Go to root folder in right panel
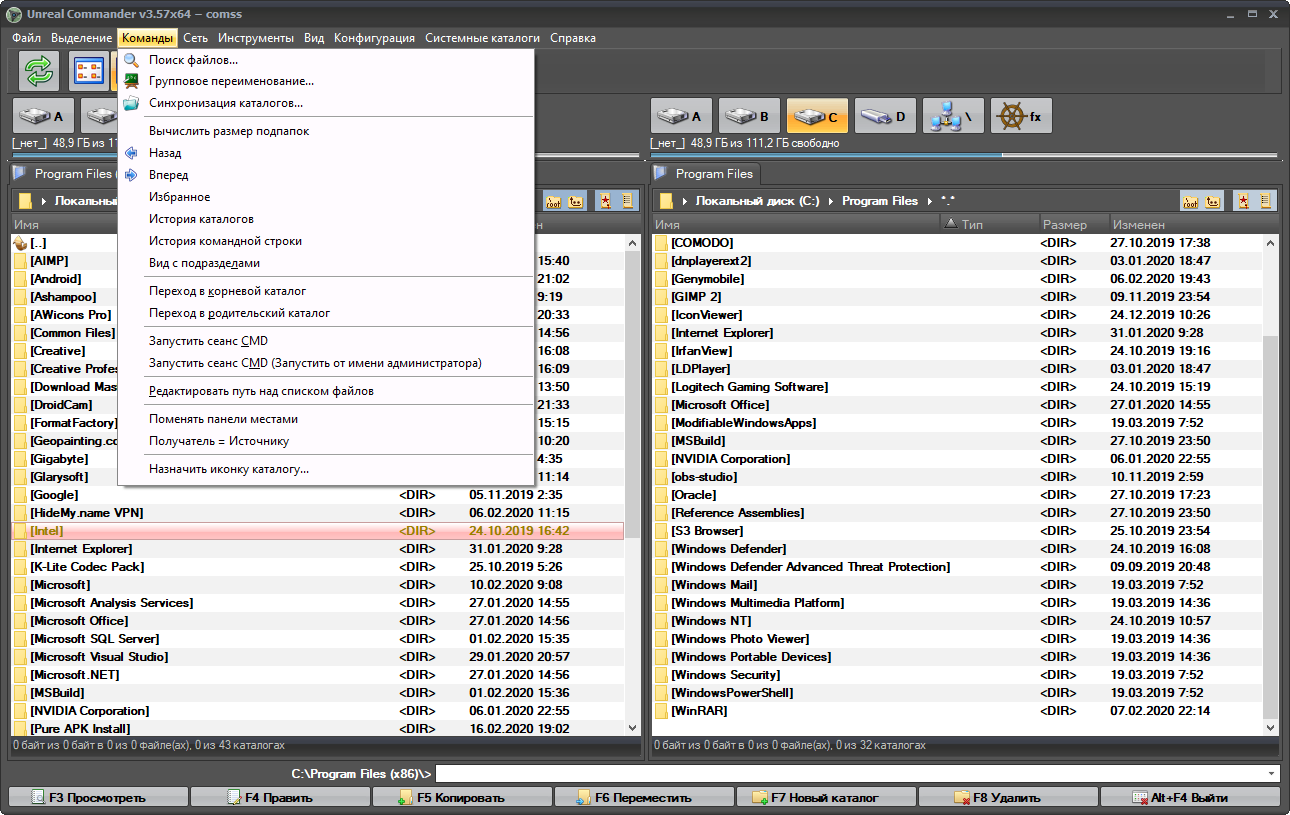The width and height of the screenshot is (1290, 815). coord(1190,201)
